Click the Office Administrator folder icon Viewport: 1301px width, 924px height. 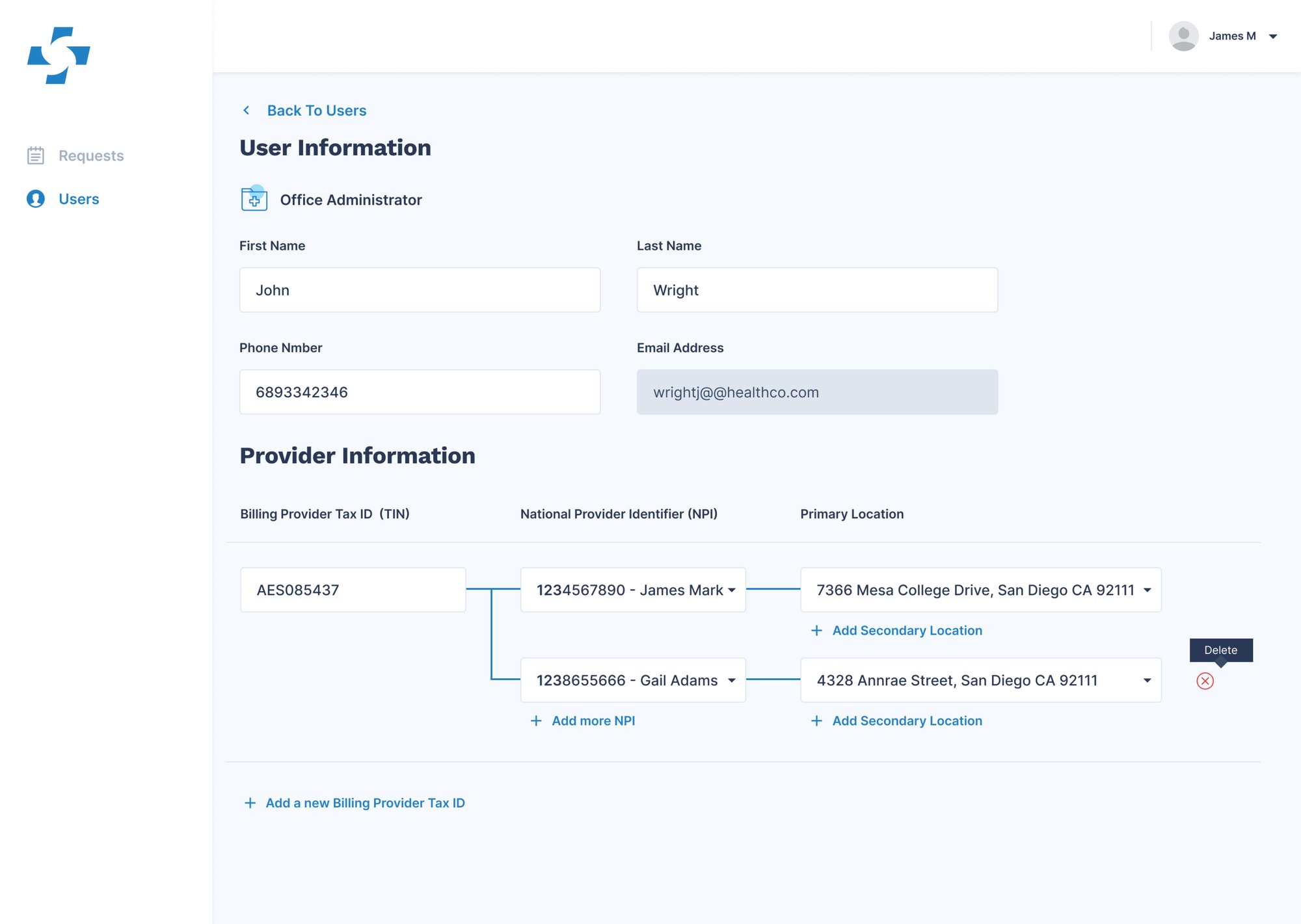[x=254, y=199]
